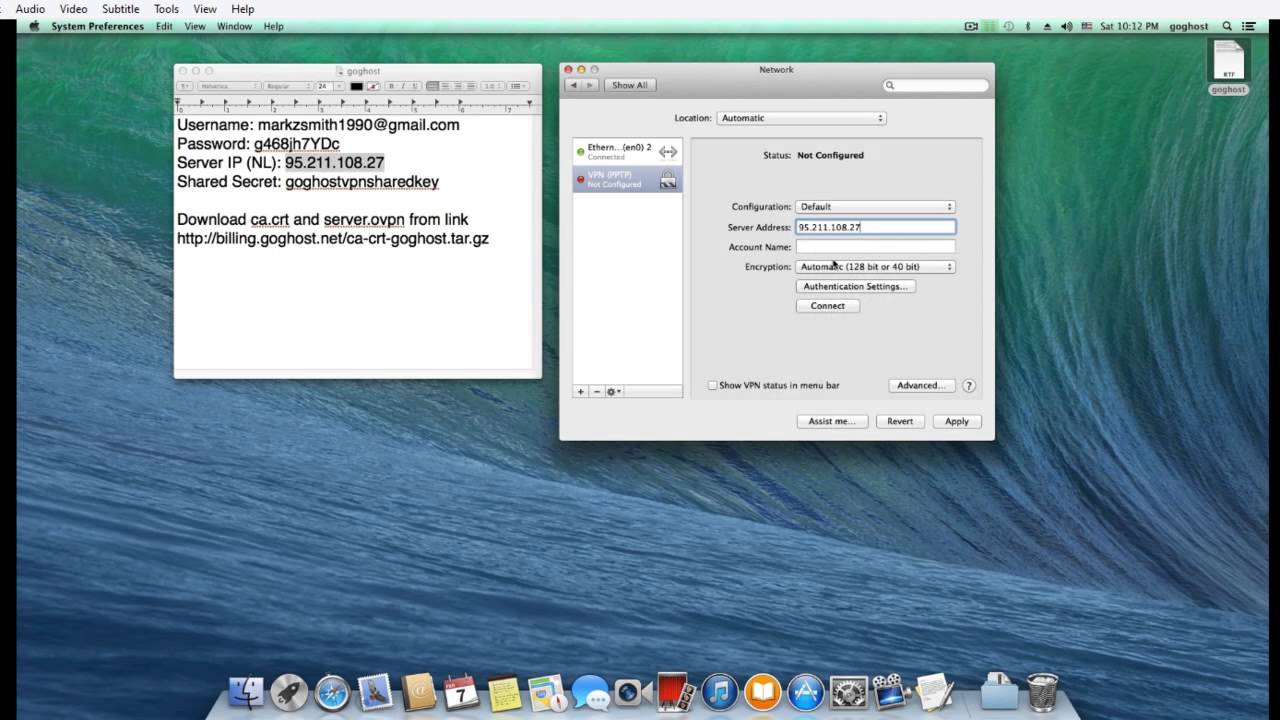Open network gear action menu
1280x720 pixels.
click(614, 392)
